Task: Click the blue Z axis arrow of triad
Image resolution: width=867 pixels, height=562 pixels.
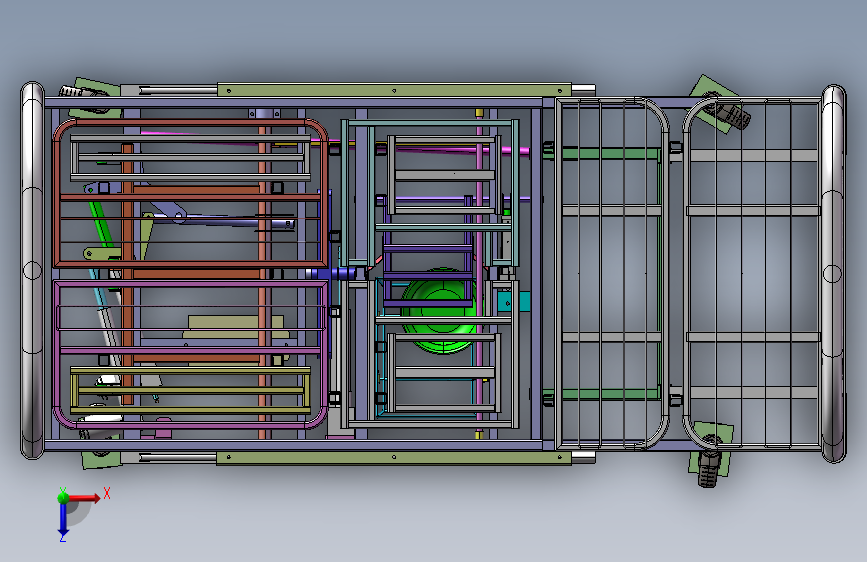Action: (63, 519)
